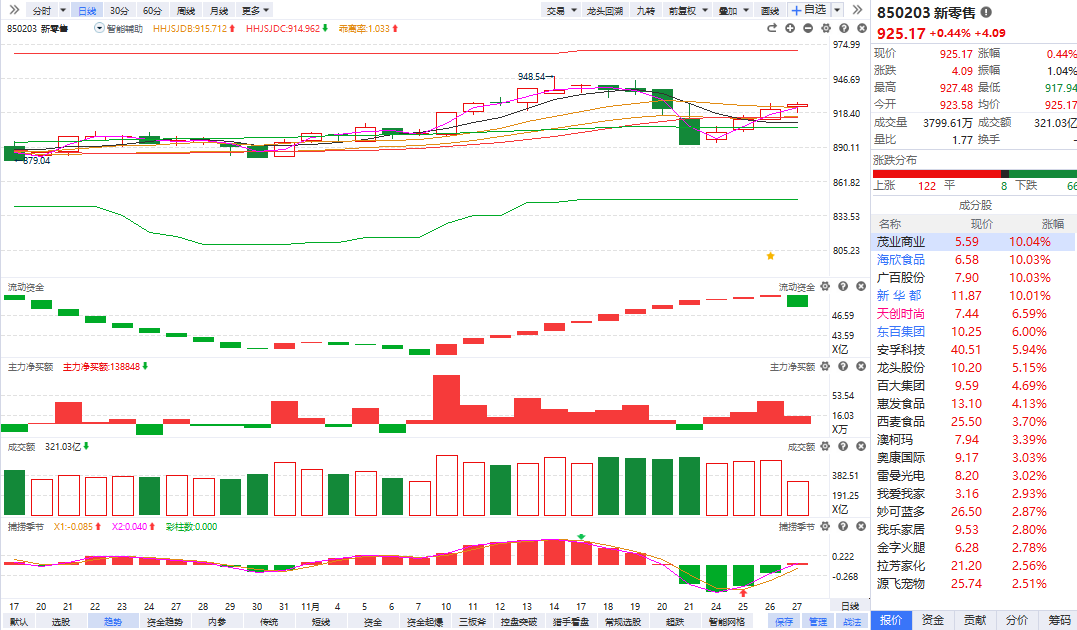Viewport: 1077px width, 630px height.
Task: Click 管理 in bottom template bar
Action: click(x=818, y=621)
